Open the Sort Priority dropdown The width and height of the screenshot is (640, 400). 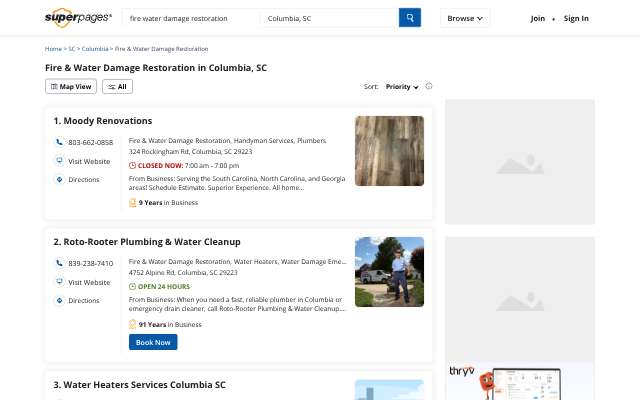[402, 87]
